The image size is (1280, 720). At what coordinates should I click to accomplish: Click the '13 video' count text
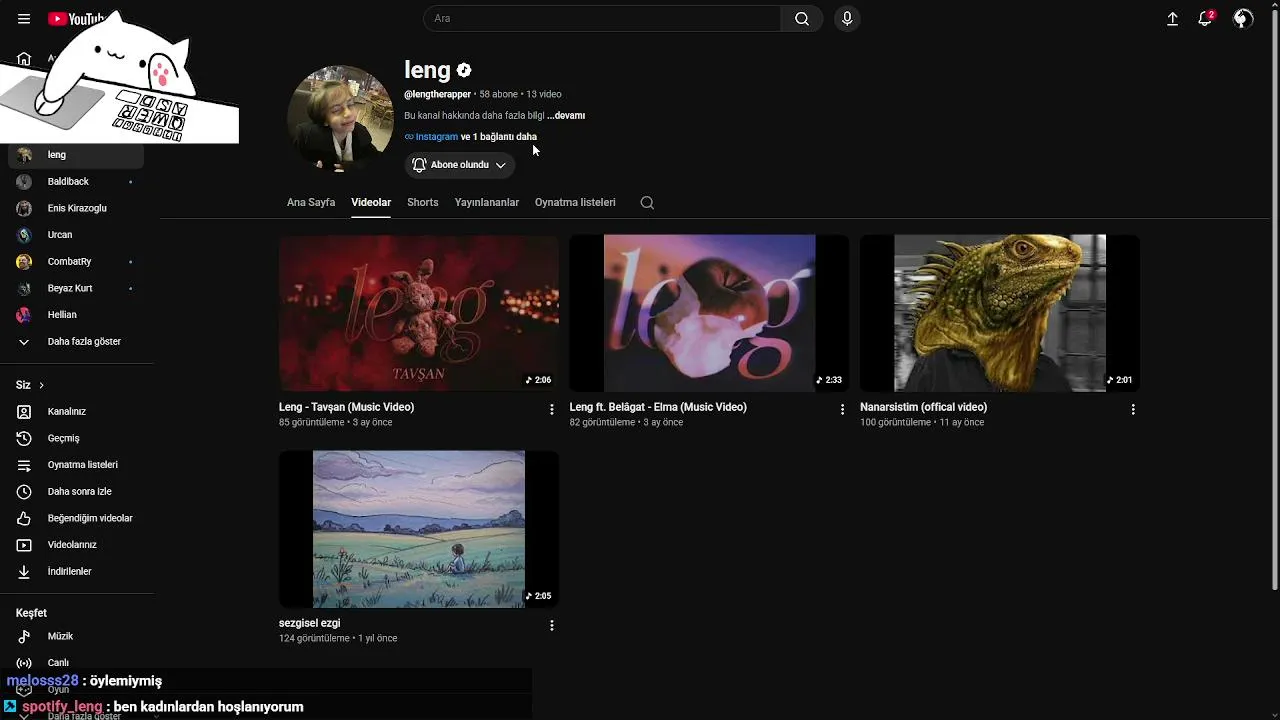pyautogui.click(x=544, y=94)
